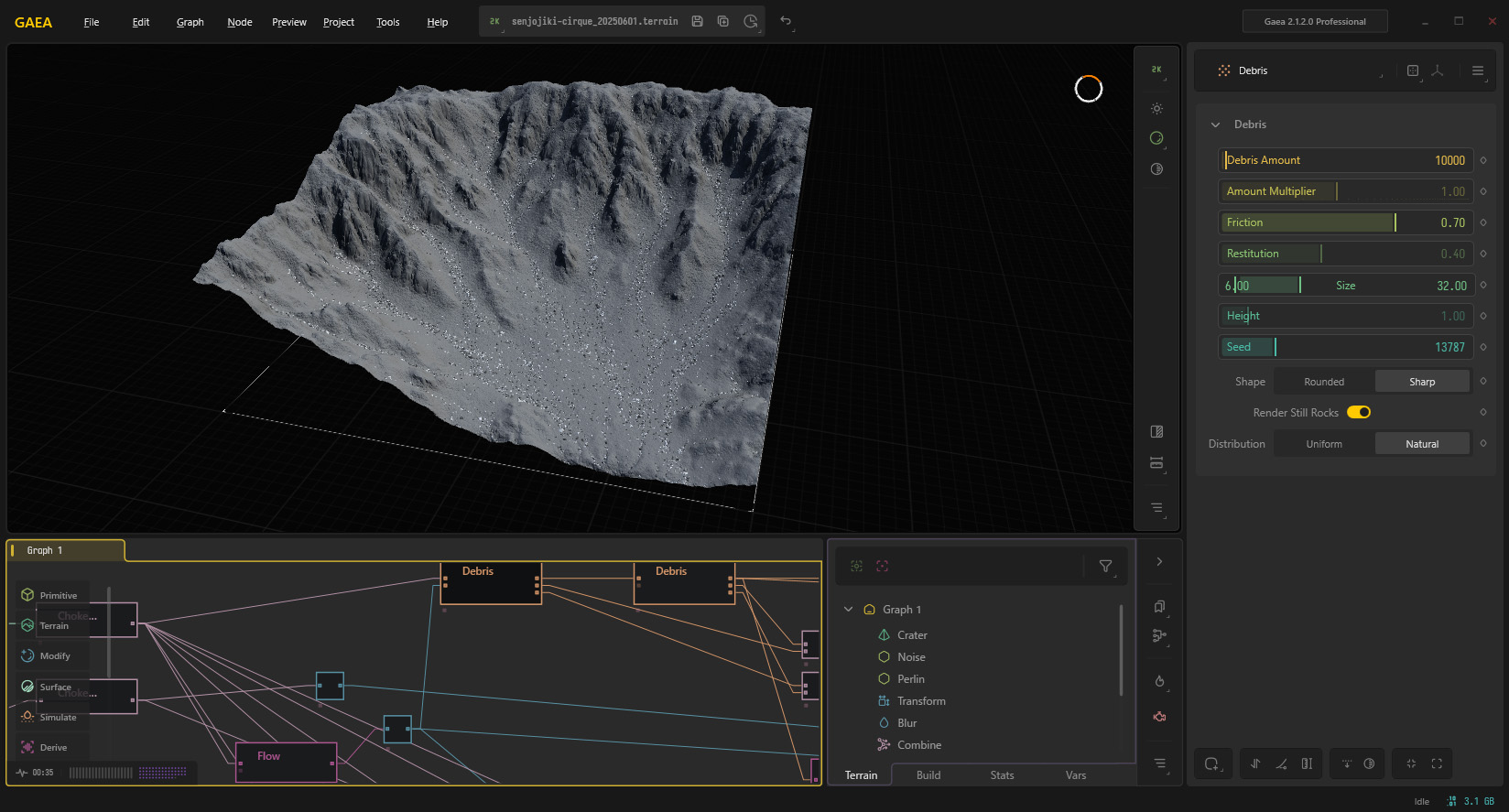Click the undo arrow icon
This screenshot has width=1509, height=812.
(x=786, y=21)
